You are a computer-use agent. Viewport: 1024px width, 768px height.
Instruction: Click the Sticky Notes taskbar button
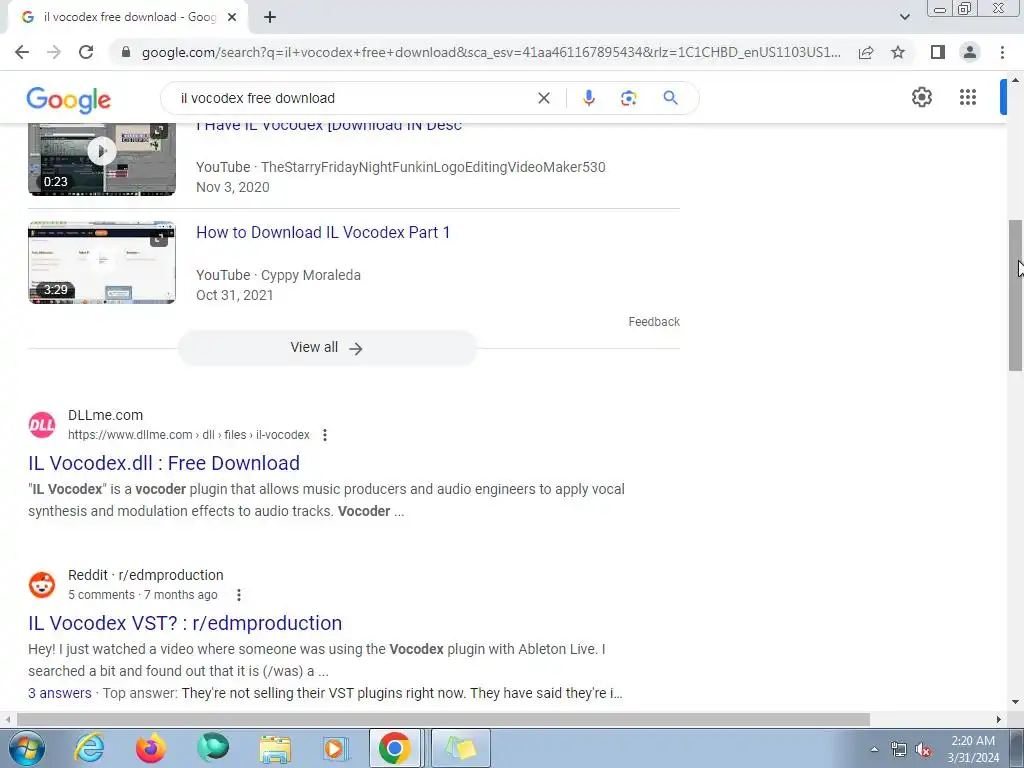click(x=460, y=748)
